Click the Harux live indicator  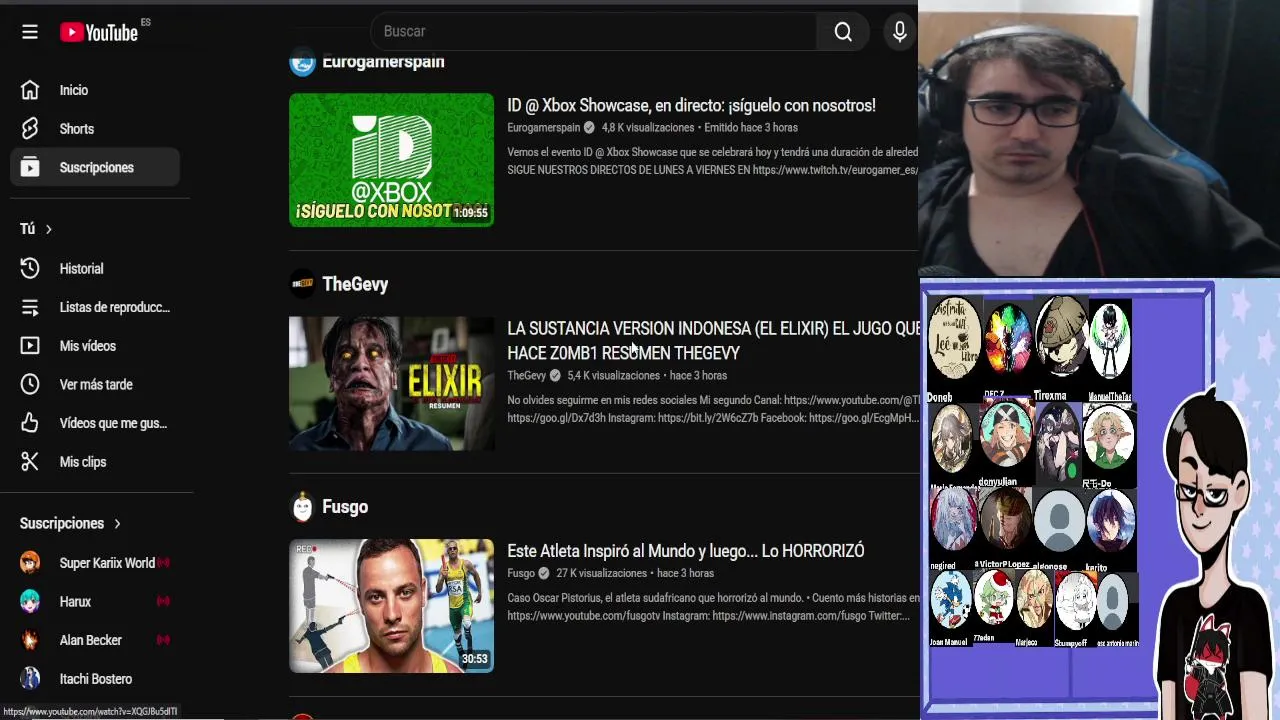pyautogui.click(x=163, y=601)
